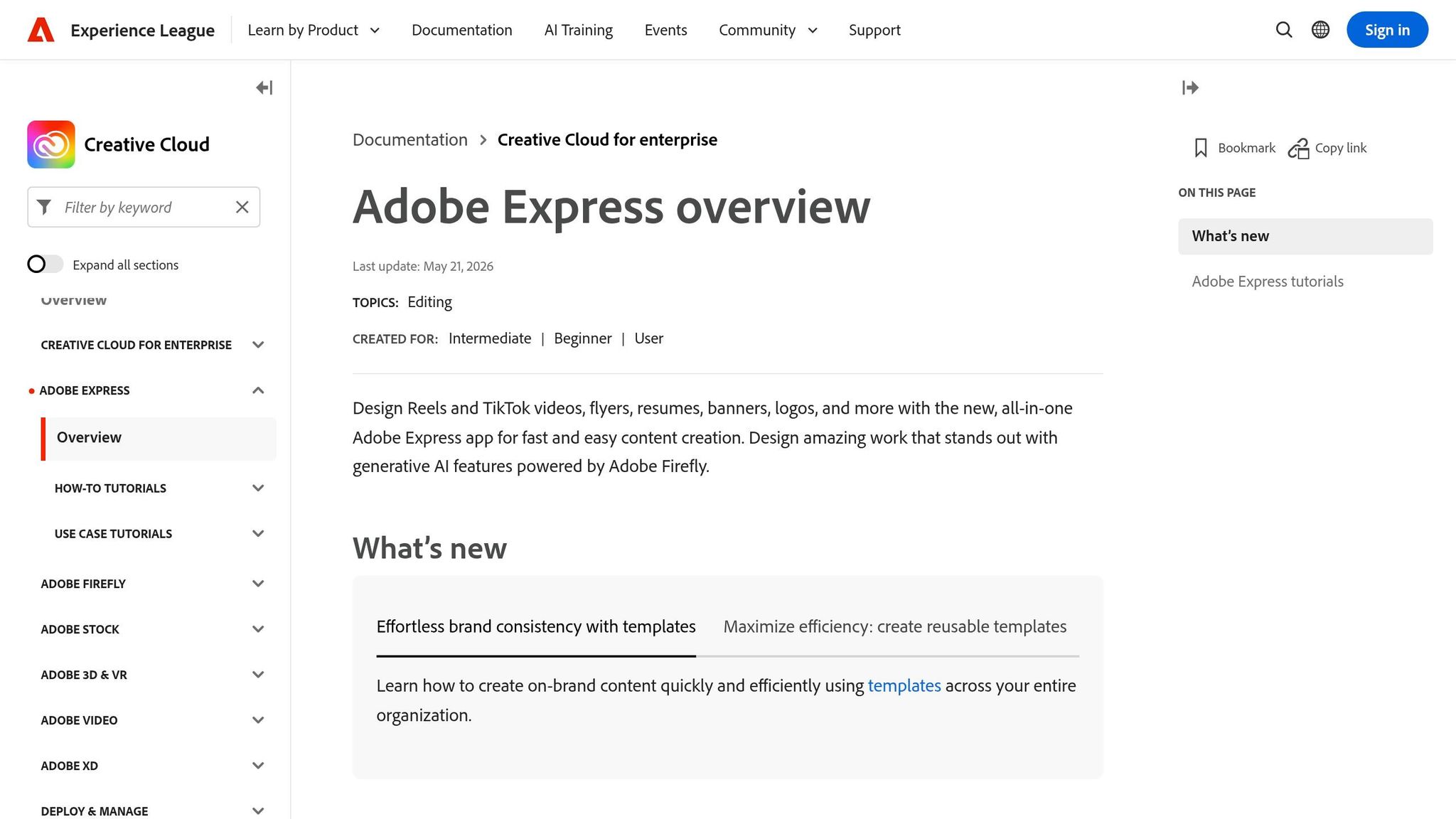The image size is (1456, 819).
Task: Click the Copy link icon
Action: [x=1298, y=148]
